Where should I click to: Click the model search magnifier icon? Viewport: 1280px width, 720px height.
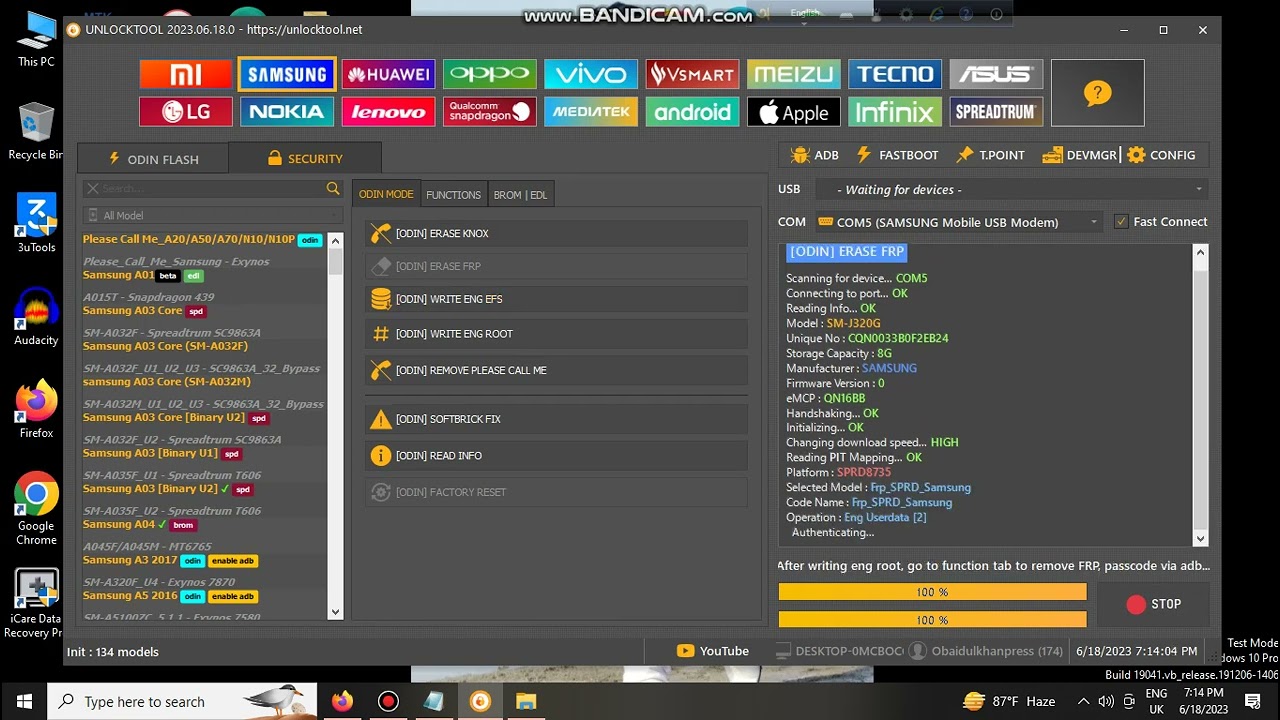point(333,188)
